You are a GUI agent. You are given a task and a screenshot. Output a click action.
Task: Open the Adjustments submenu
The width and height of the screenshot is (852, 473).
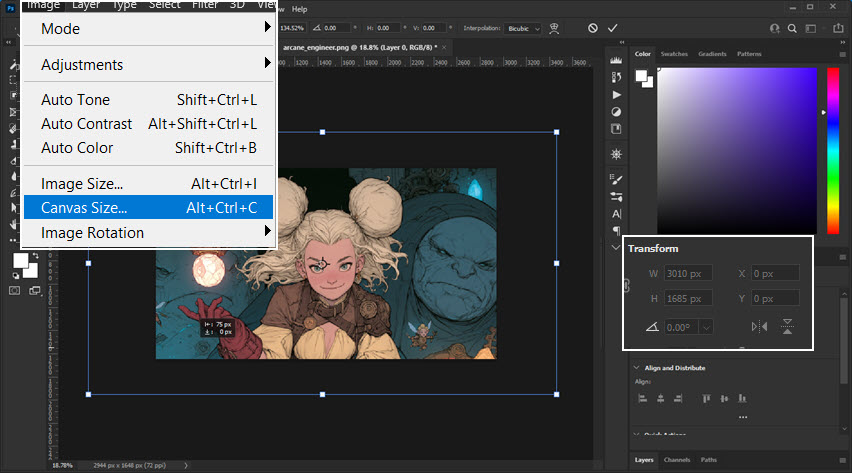[148, 65]
